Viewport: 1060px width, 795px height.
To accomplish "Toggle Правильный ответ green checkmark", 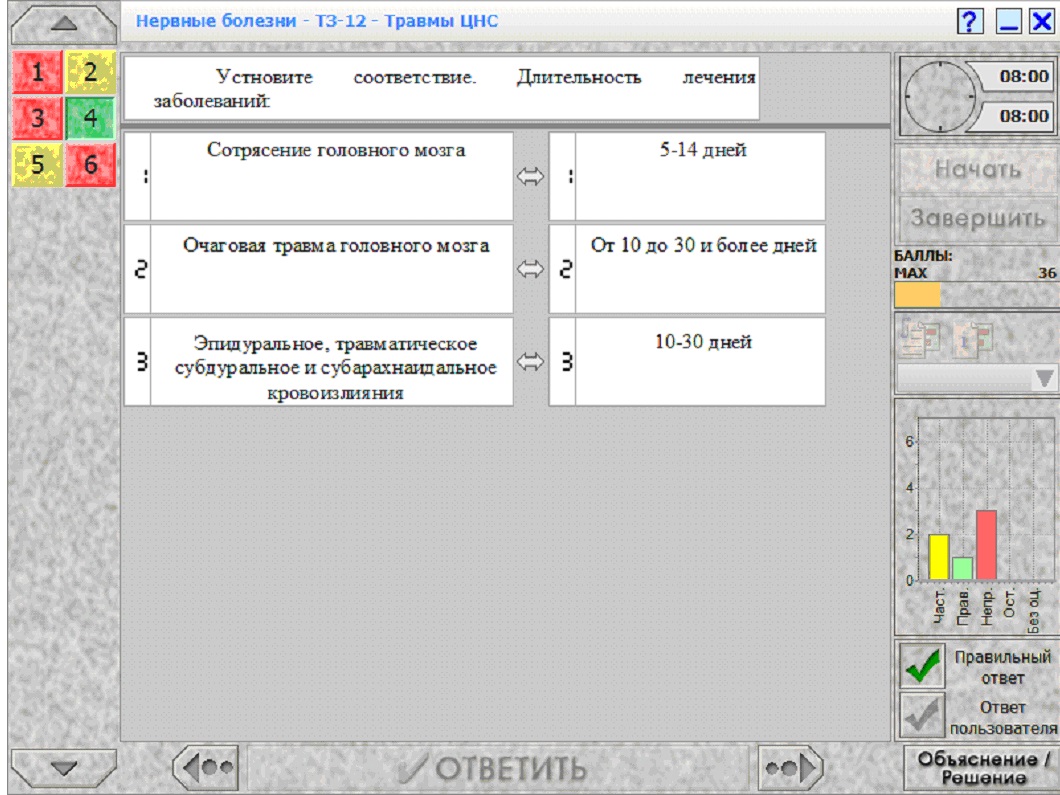I will coord(923,665).
